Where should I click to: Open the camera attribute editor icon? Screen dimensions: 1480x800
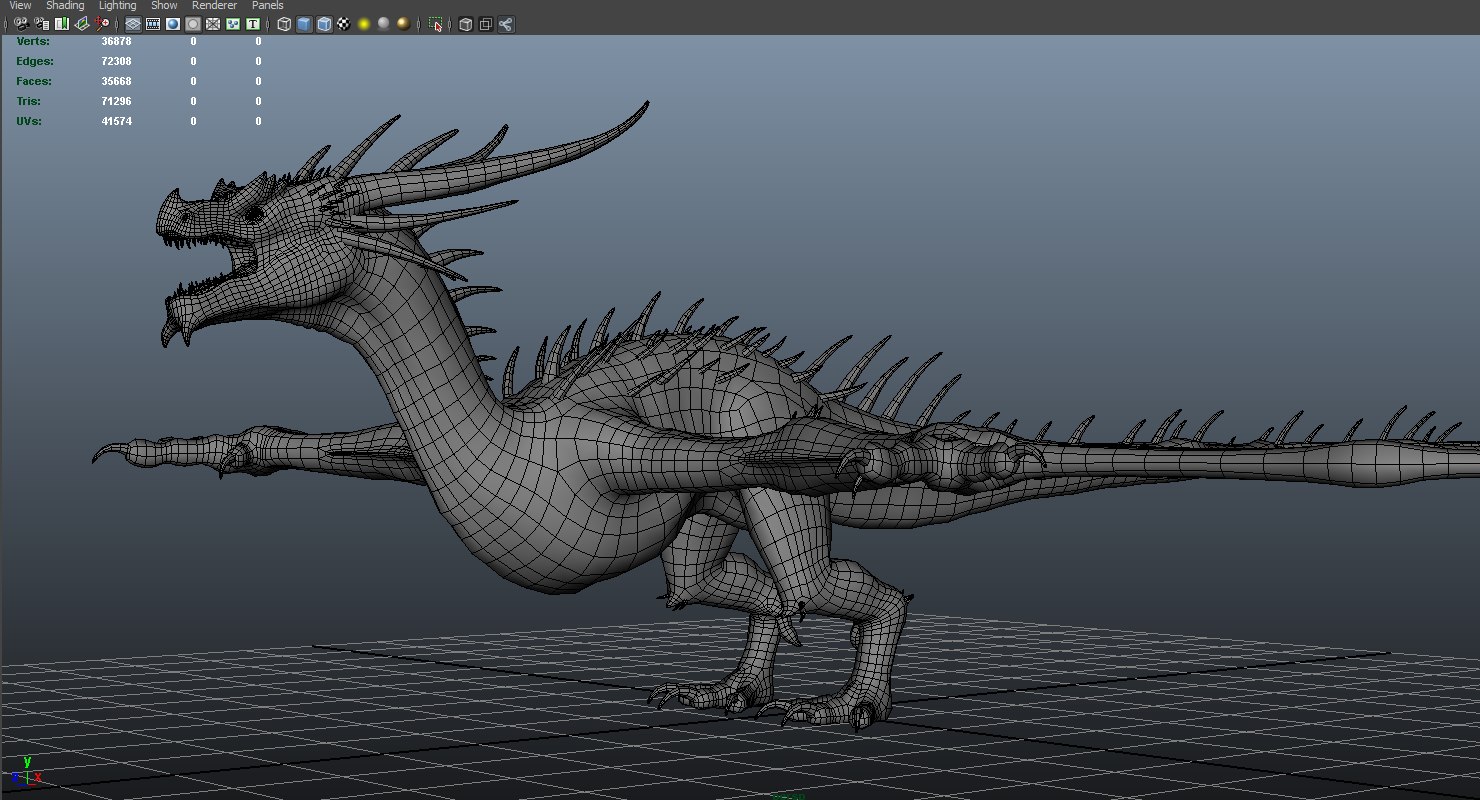click(40, 25)
